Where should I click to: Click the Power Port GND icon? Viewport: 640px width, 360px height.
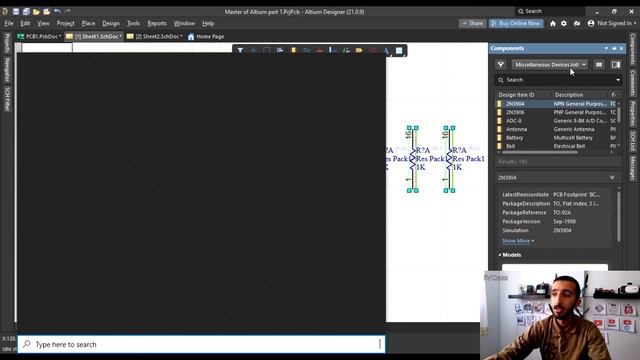point(320,51)
